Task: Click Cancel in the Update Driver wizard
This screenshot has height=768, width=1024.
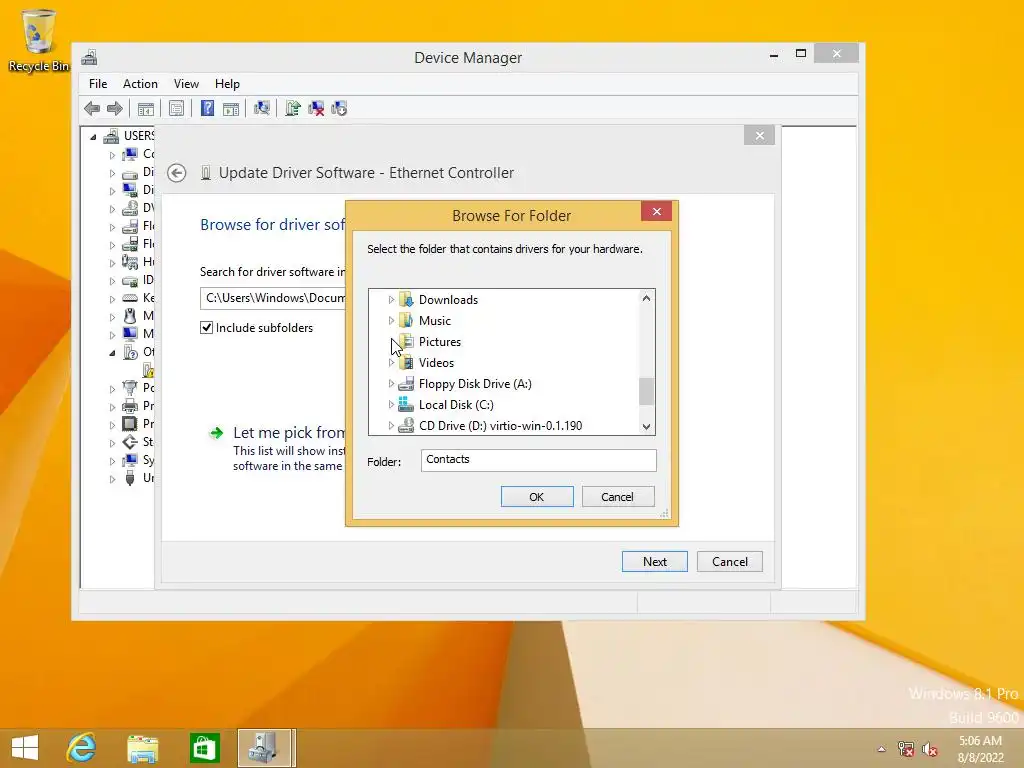Action: click(x=729, y=562)
